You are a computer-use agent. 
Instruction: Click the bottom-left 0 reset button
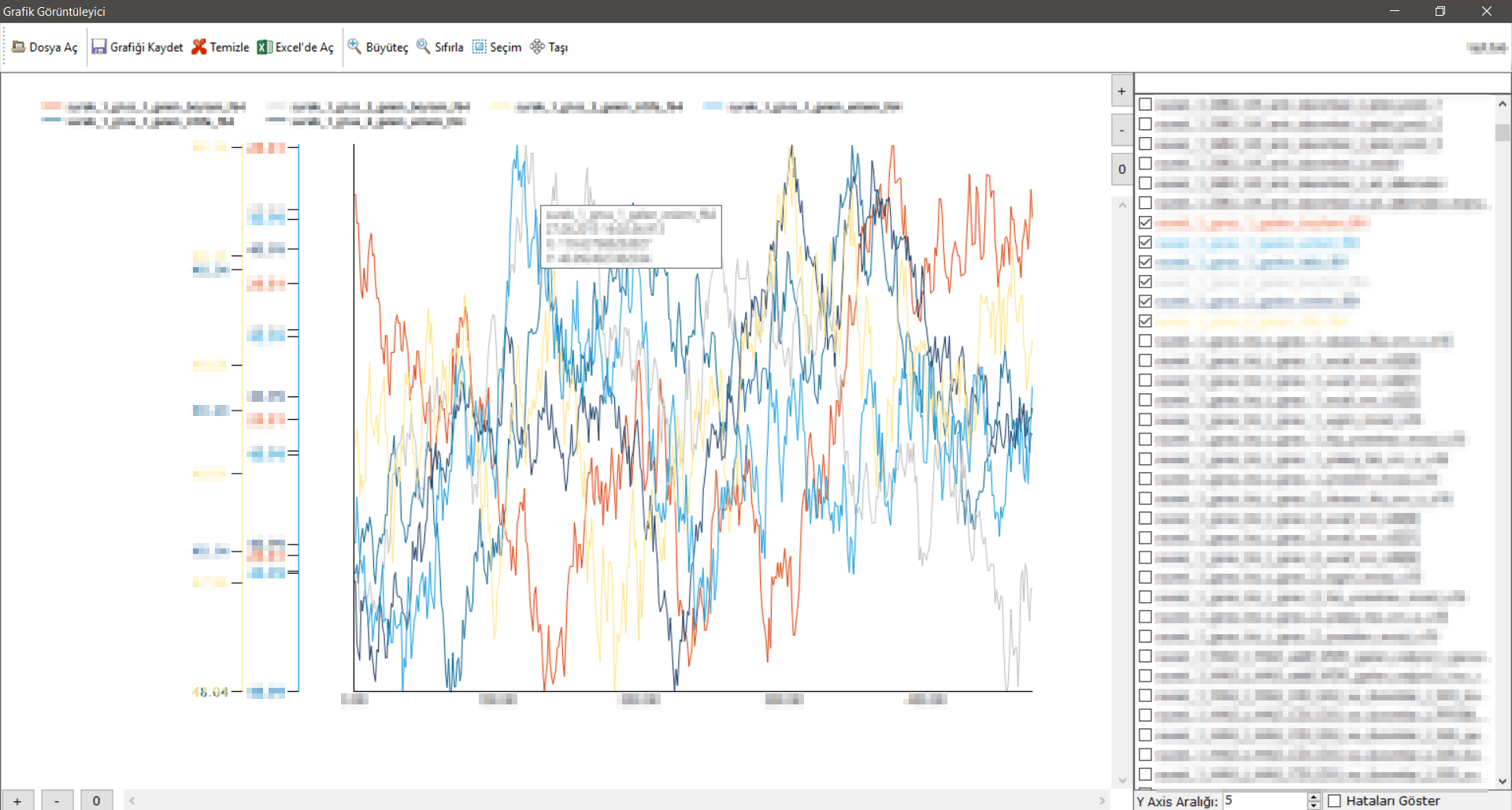coord(97,801)
